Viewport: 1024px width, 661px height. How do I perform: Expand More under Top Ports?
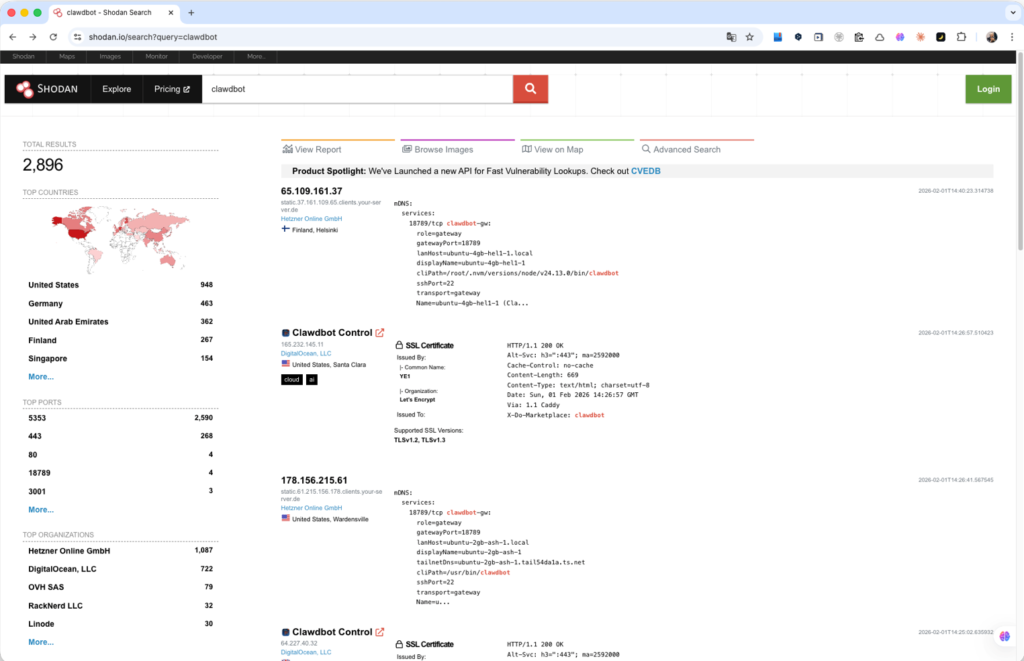[41, 509]
